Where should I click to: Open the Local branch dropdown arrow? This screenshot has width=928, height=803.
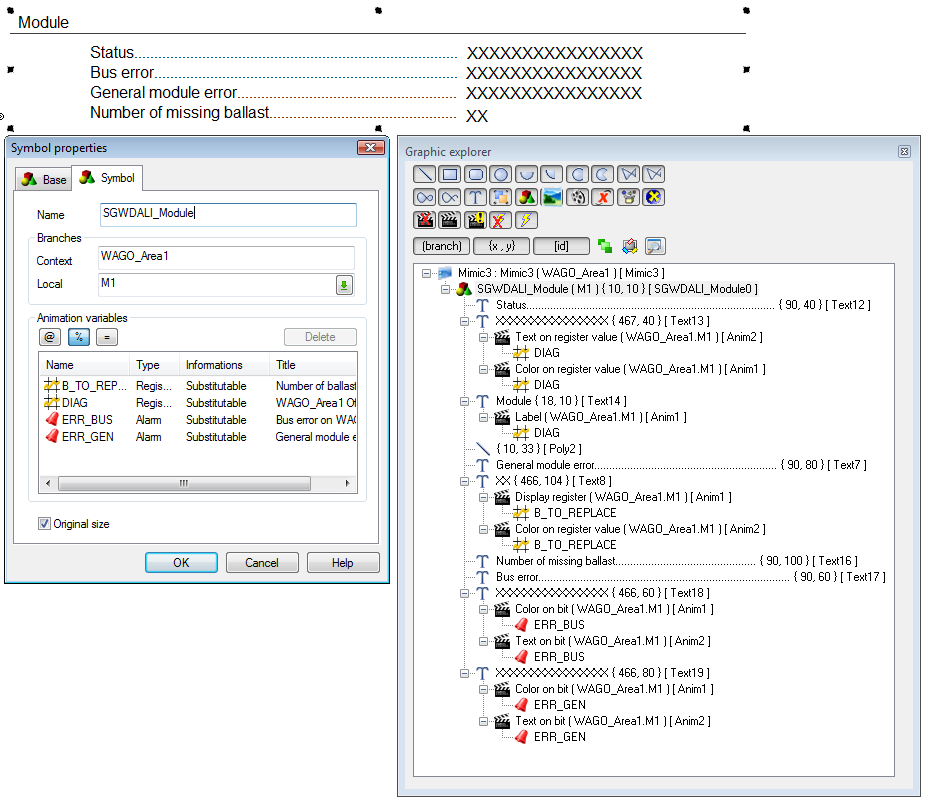pos(344,286)
